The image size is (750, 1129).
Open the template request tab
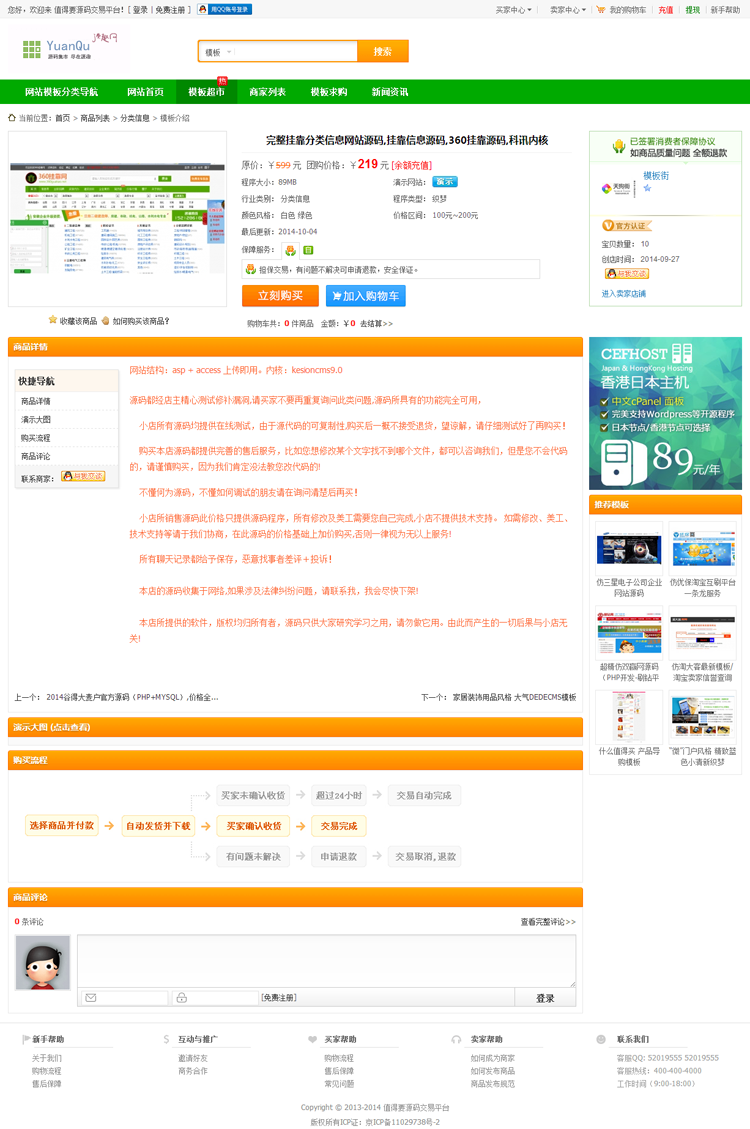click(329, 92)
